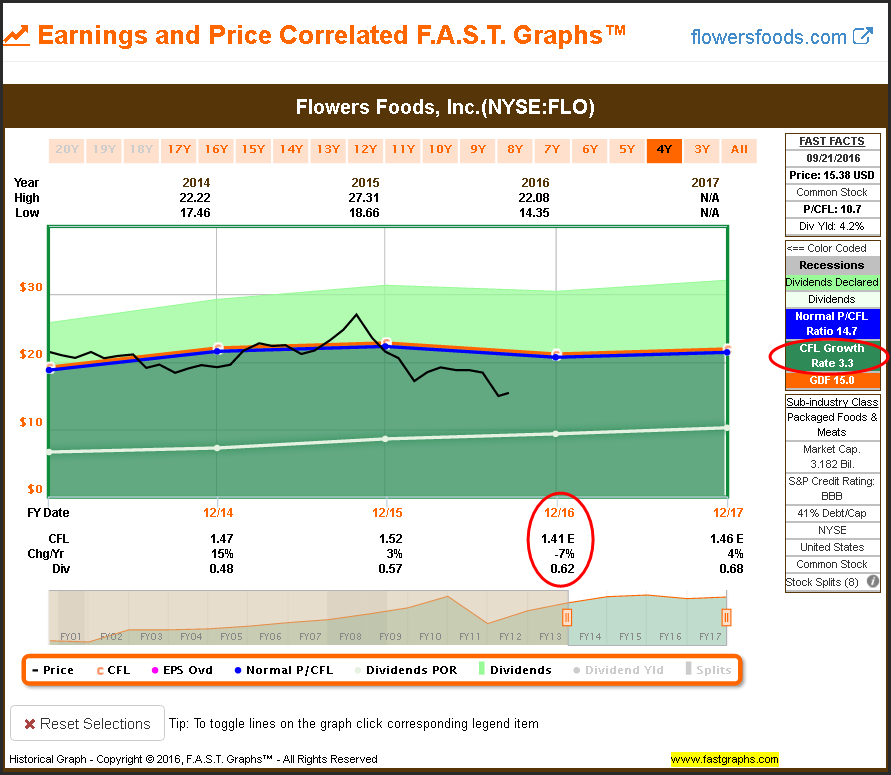Viewport: 891px width, 775px height.
Task: Click the orange GDF 15.0 color swatch
Action: pos(832,380)
